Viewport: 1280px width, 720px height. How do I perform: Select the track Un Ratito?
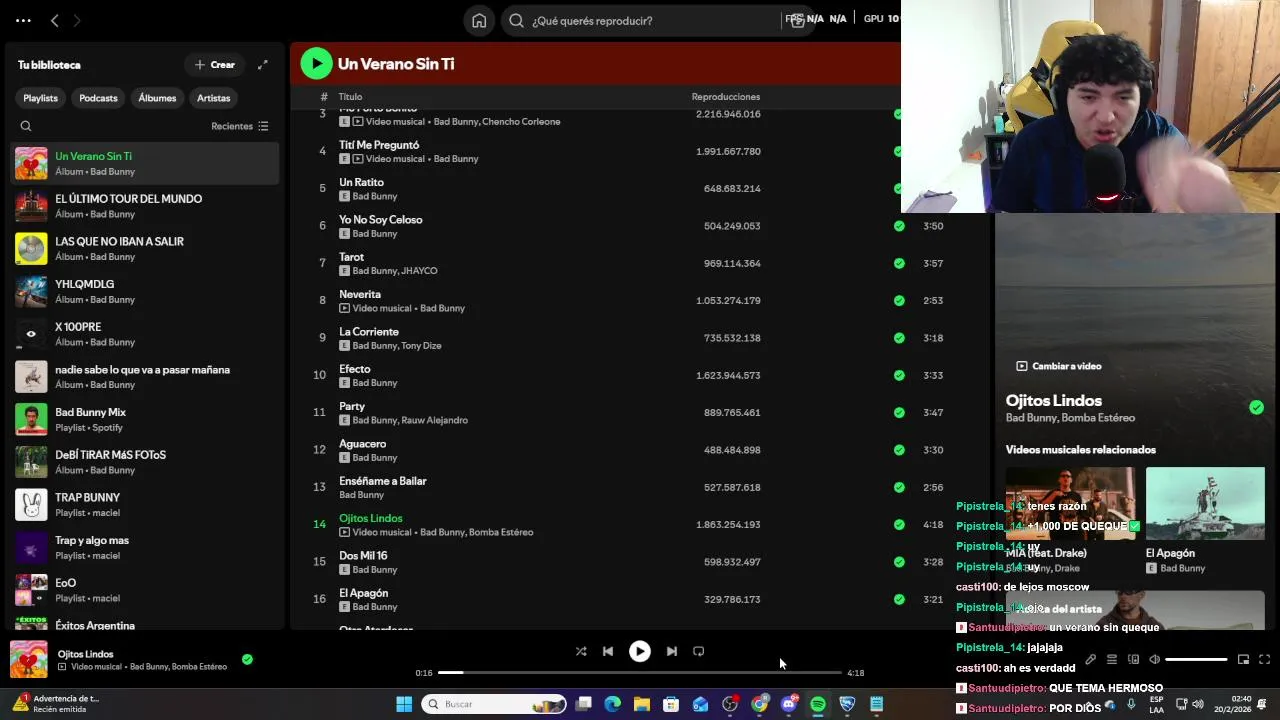coord(361,182)
